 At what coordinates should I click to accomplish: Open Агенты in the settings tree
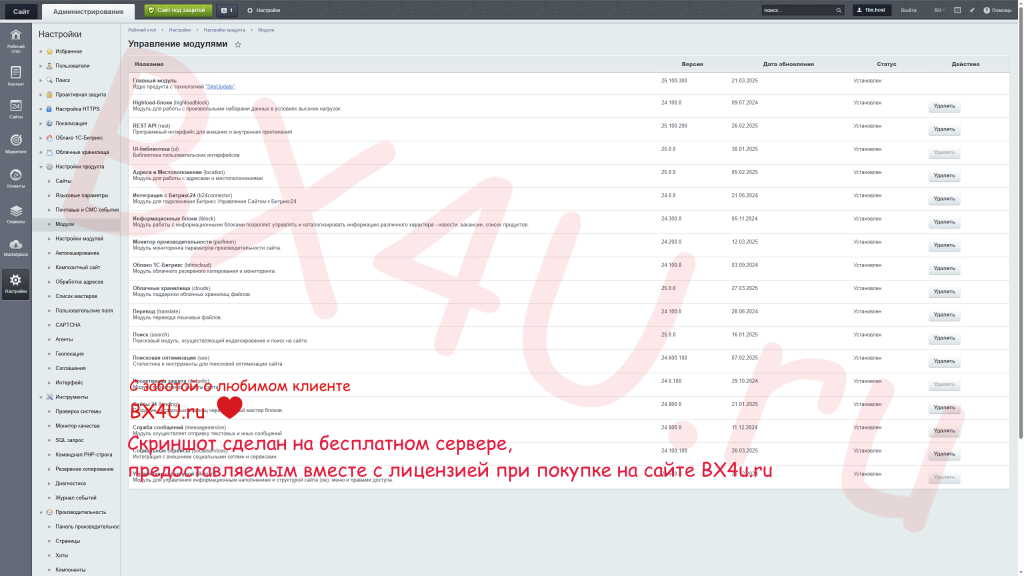(x=64, y=339)
